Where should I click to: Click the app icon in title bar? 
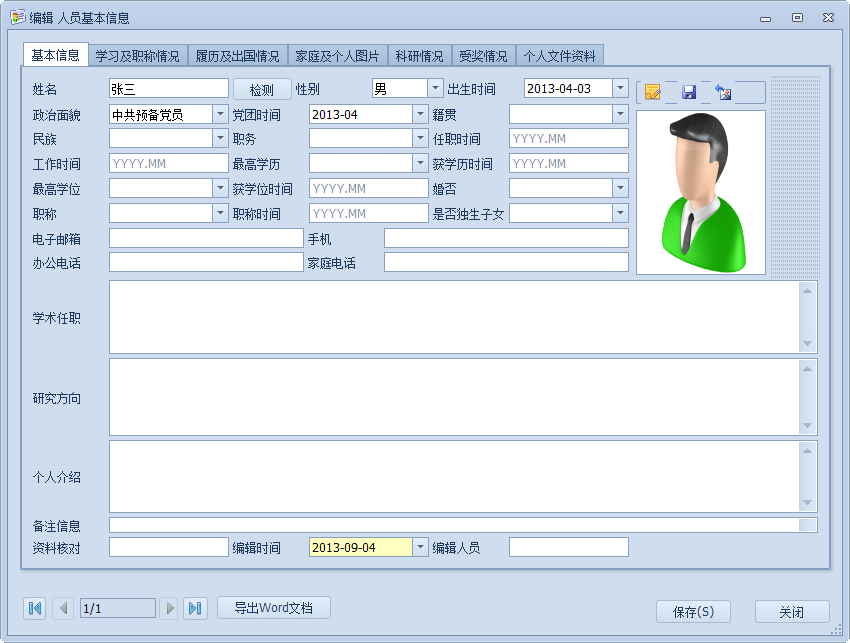(x=17, y=17)
